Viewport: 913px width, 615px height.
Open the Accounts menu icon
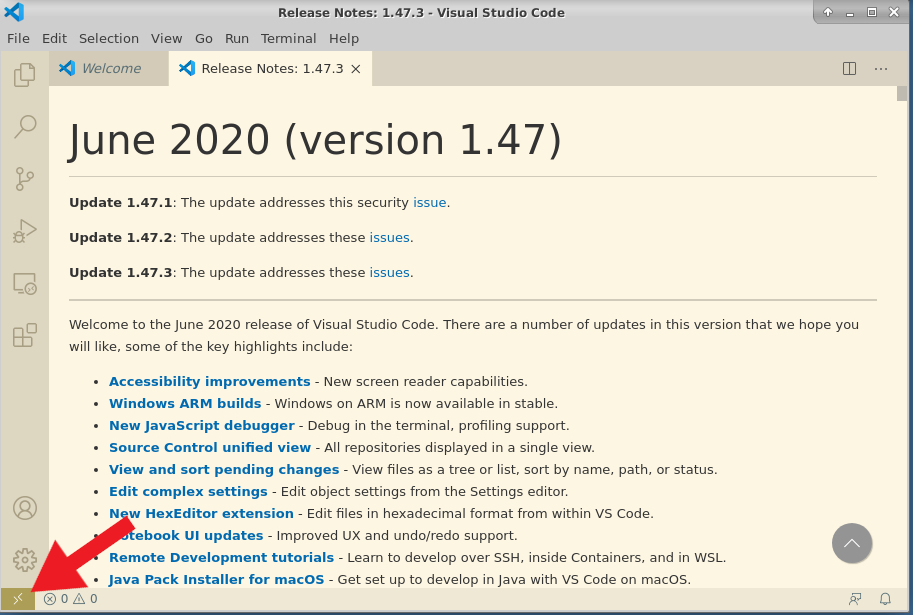[x=24, y=508]
